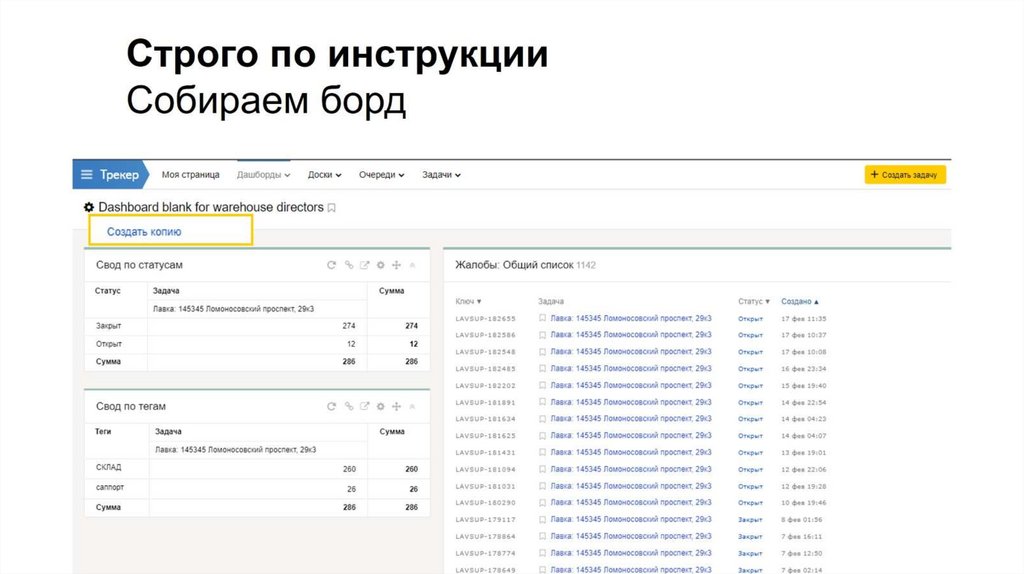Click the move handle on Свод по тегам
The image size is (1024, 574).
pyautogui.click(x=397, y=407)
